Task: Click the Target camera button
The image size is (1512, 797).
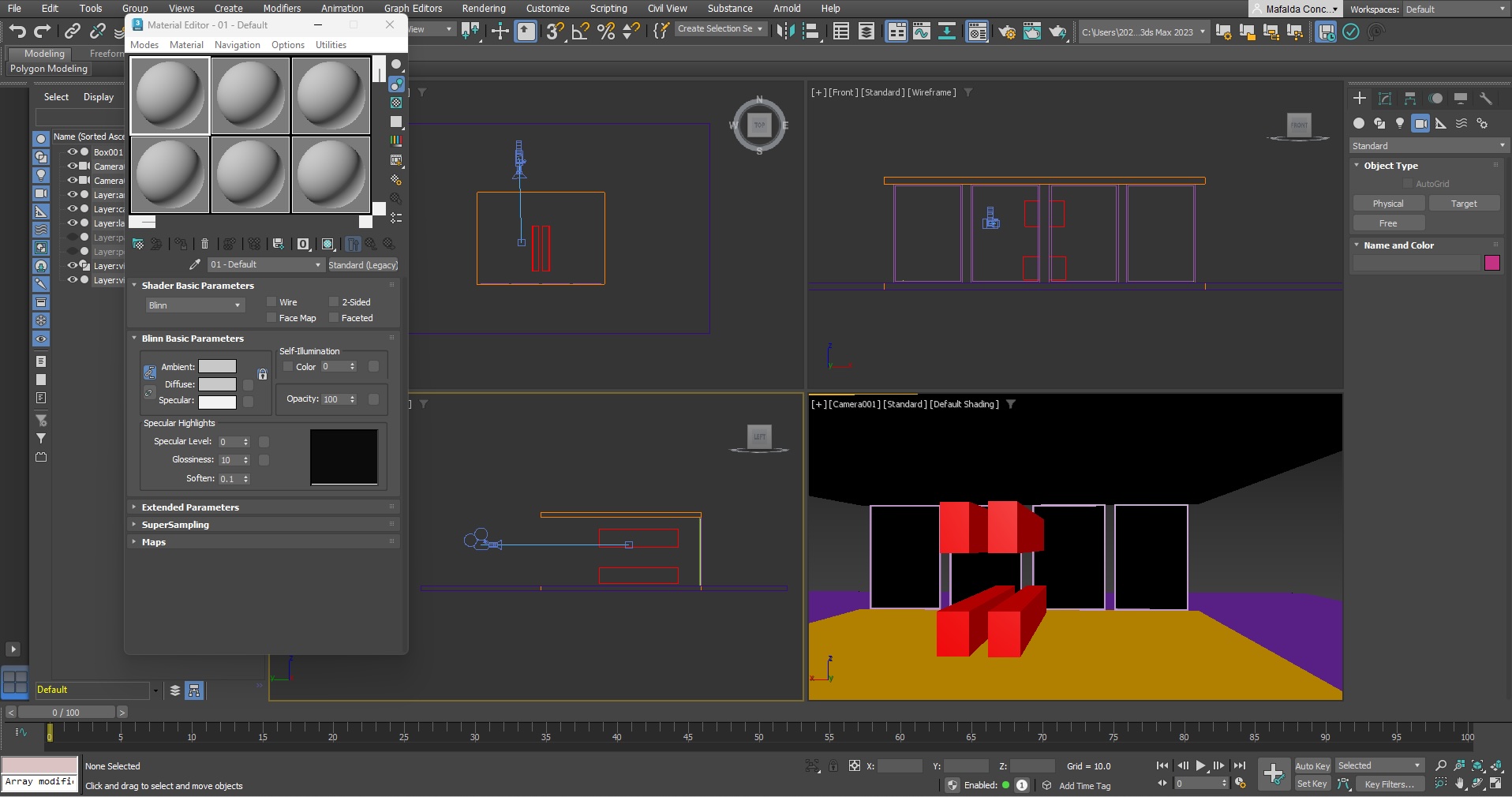Action: [1463, 204]
